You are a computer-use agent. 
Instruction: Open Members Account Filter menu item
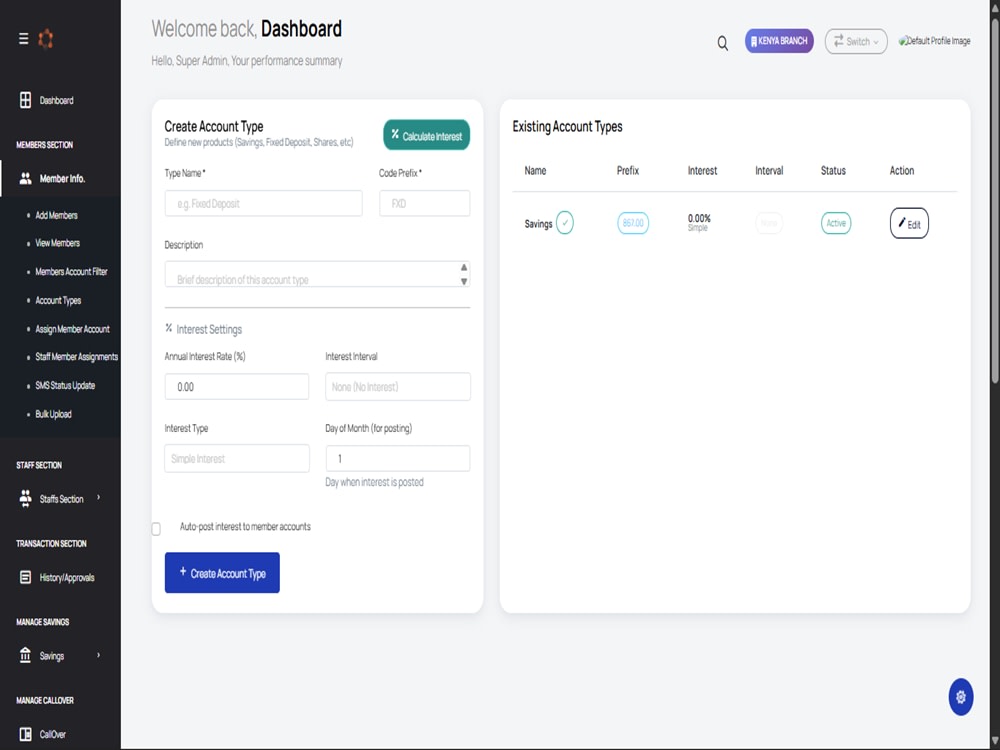coord(71,272)
